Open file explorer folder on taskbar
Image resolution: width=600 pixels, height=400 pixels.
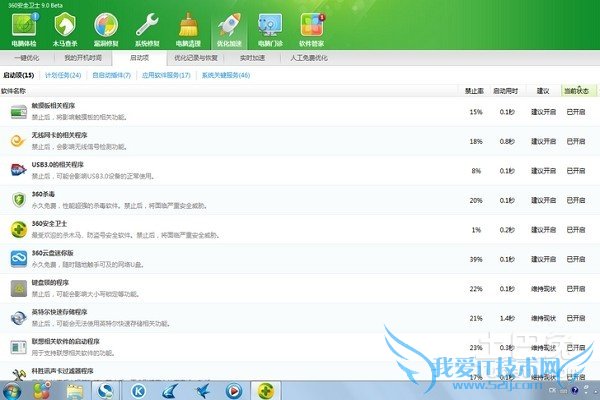(x=75, y=391)
